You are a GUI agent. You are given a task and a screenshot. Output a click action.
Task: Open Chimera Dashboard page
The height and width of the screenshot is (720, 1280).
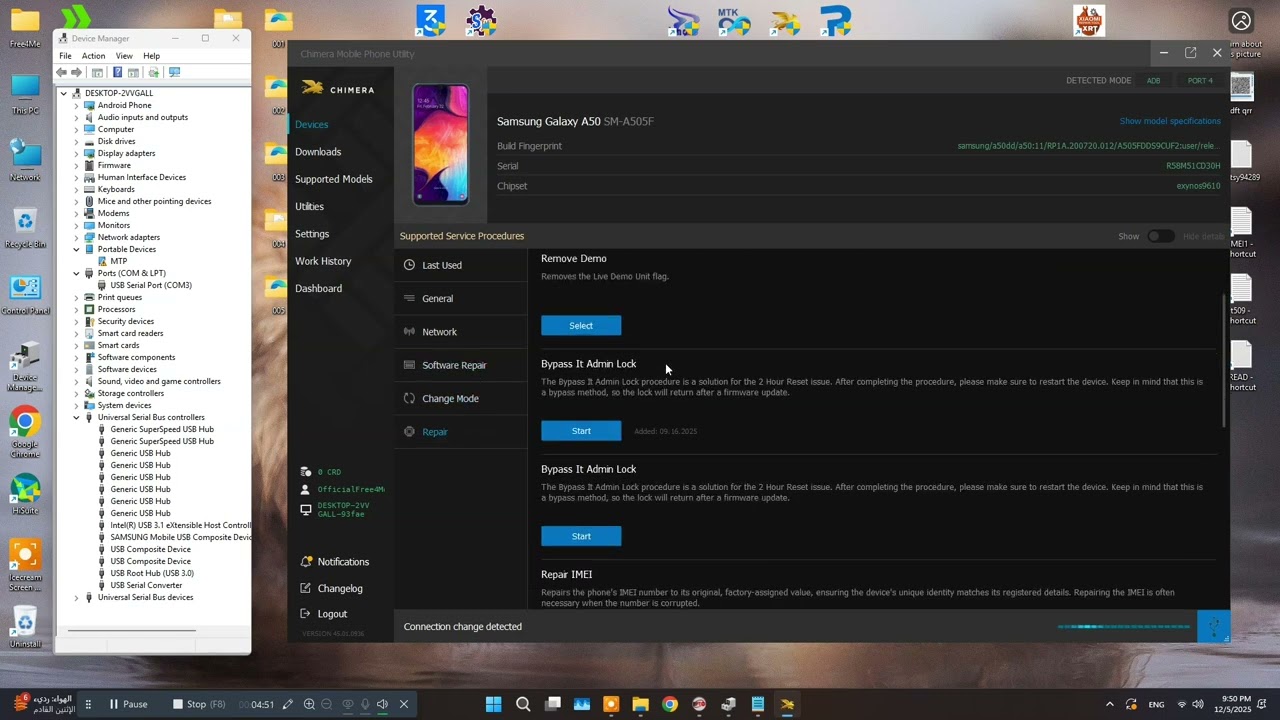pos(318,288)
